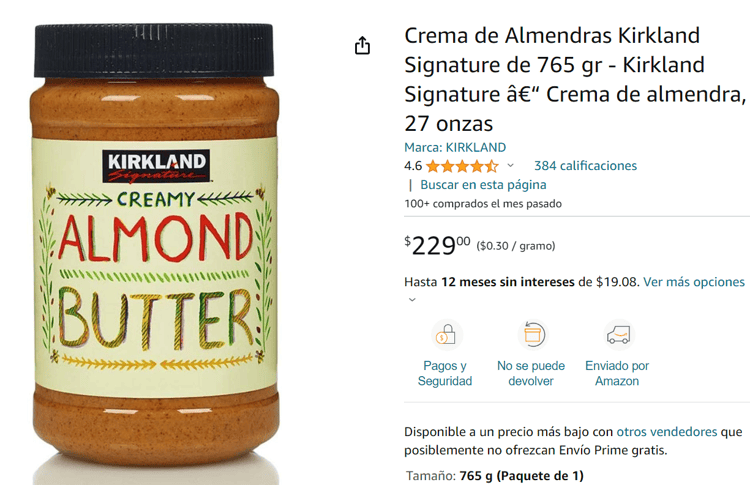The width and height of the screenshot is (750, 485).
Task: Click the Pagos y Seguridad label
Action: (x=445, y=373)
